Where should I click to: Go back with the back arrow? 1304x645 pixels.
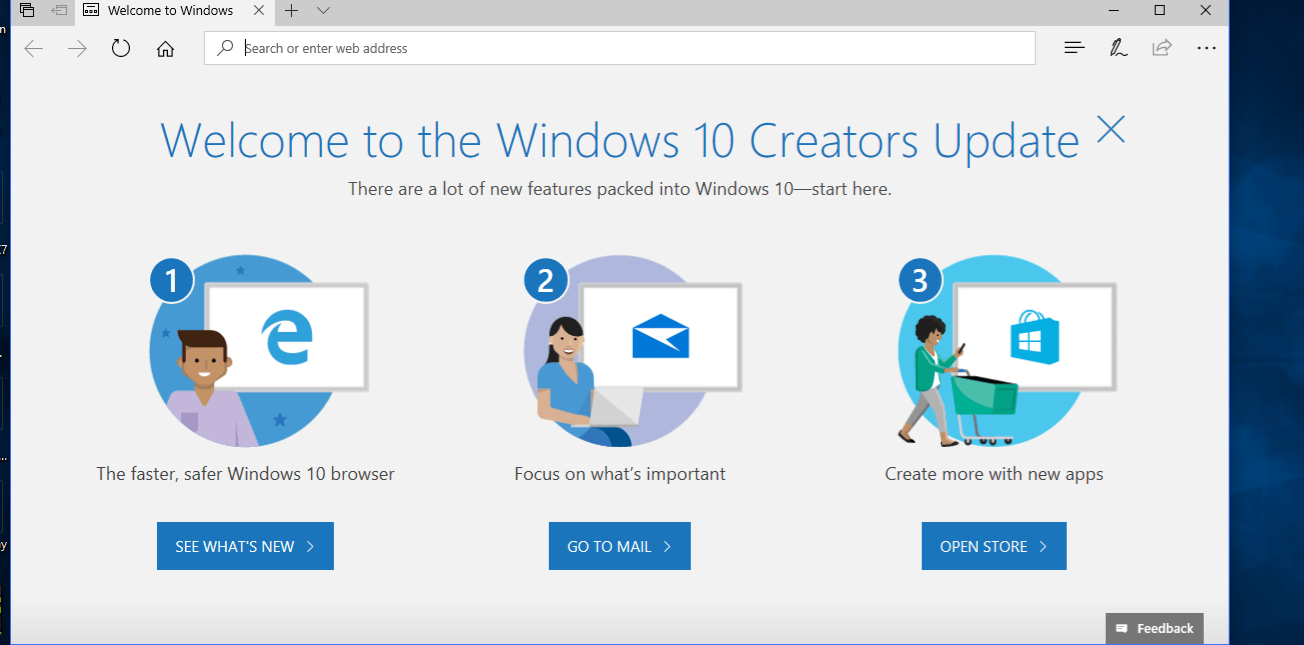34,48
